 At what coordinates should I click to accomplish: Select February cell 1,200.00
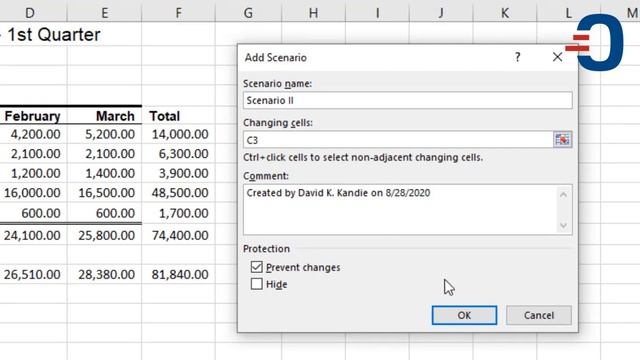click(x=33, y=173)
